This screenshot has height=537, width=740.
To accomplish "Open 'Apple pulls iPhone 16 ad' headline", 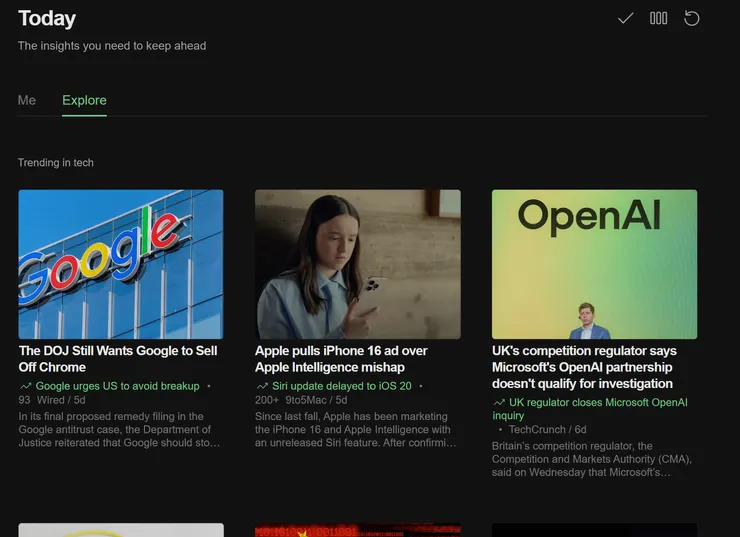I will coord(341,359).
